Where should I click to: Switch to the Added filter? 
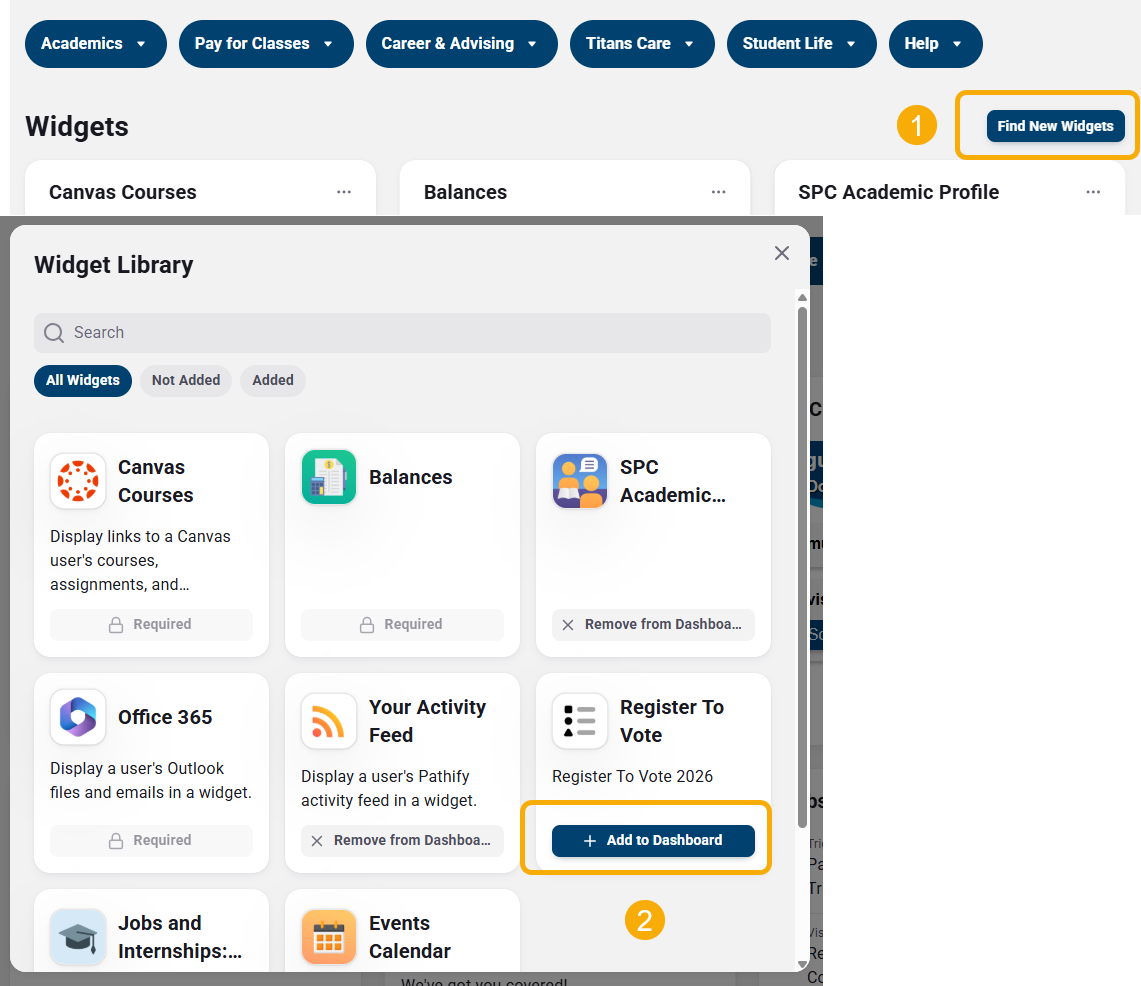(273, 381)
